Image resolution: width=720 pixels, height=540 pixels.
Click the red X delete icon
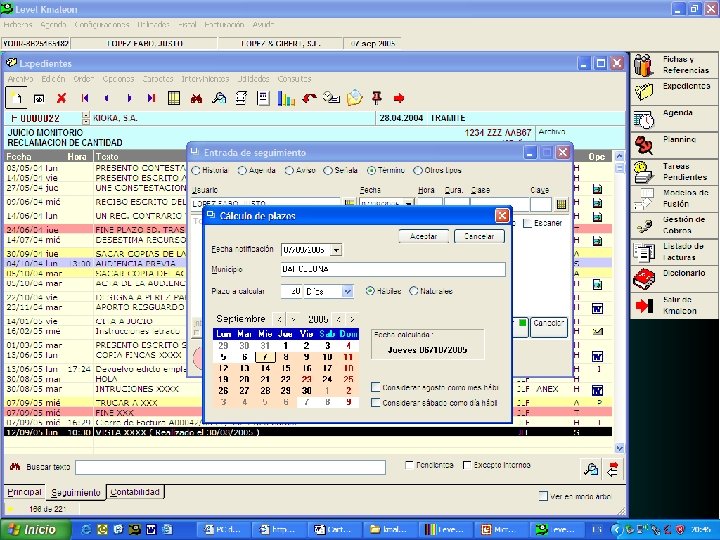(x=62, y=98)
